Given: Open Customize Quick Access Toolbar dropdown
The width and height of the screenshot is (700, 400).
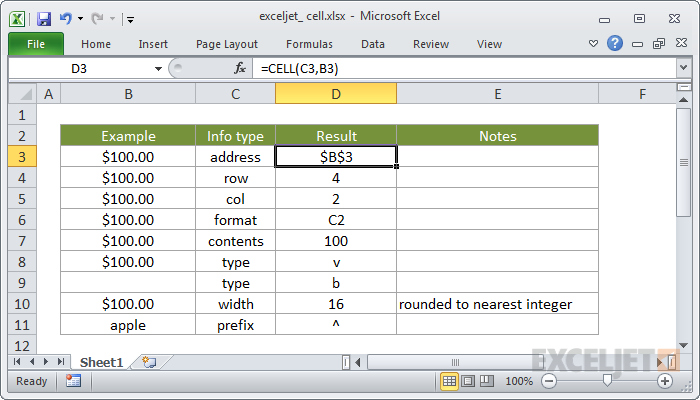Looking at the screenshot, I should point(130,19).
